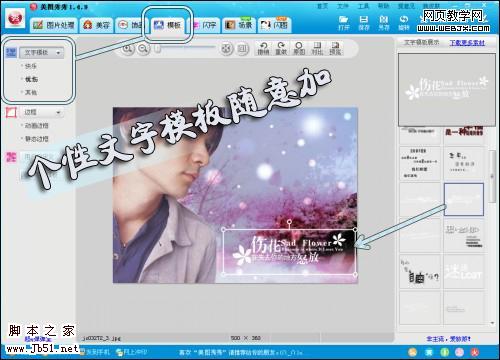Click the 另存 save-as icon

(x=384, y=23)
